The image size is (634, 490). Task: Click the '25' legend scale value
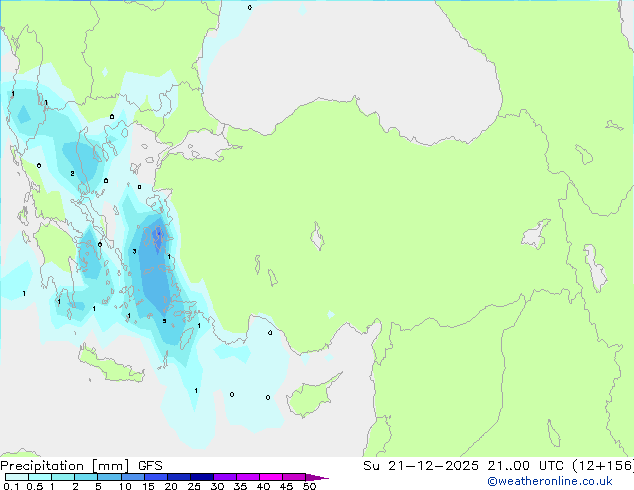pyautogui.click(x=194, y=486)
